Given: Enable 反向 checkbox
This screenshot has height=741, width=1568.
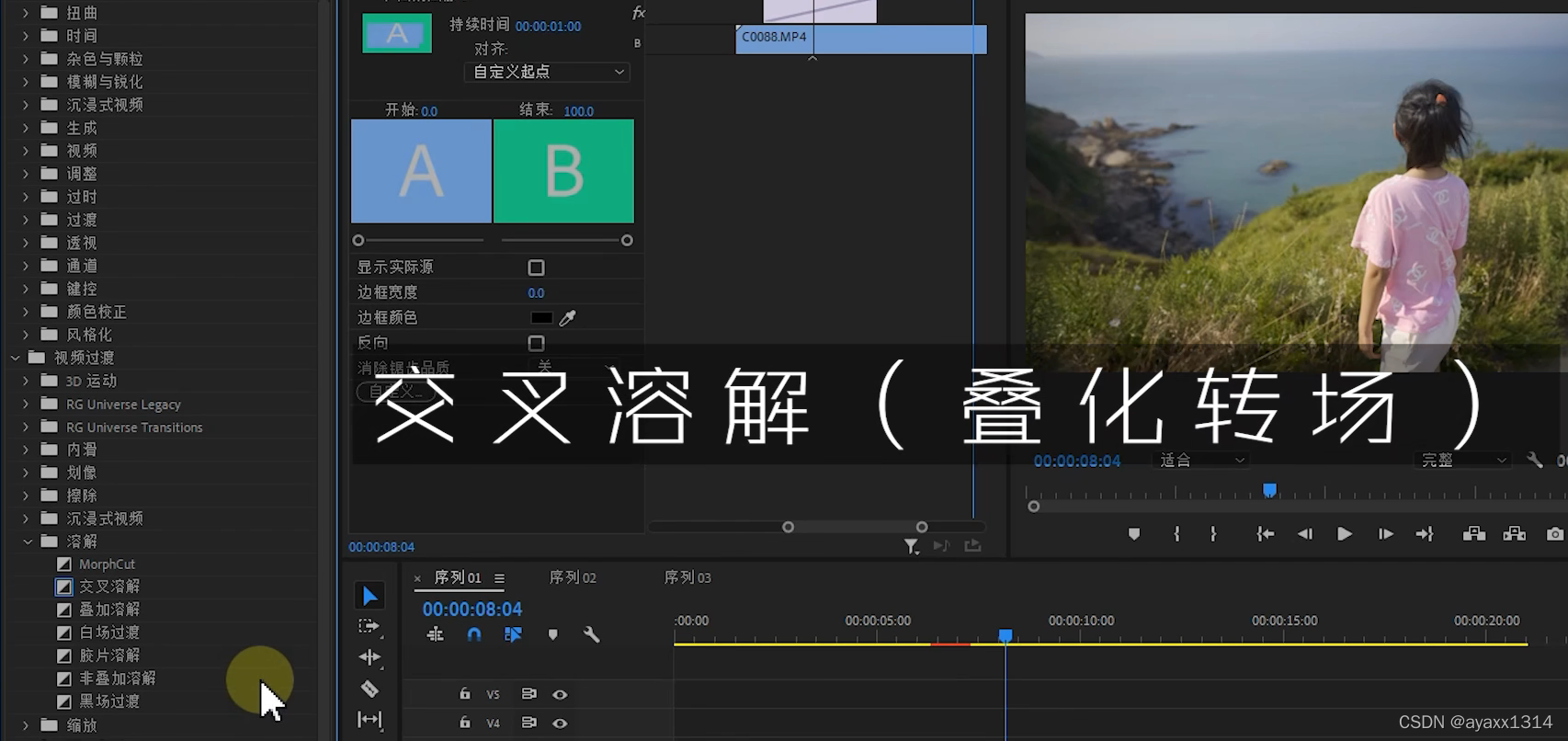Looking at the screenshot, I should coord(536,343).
